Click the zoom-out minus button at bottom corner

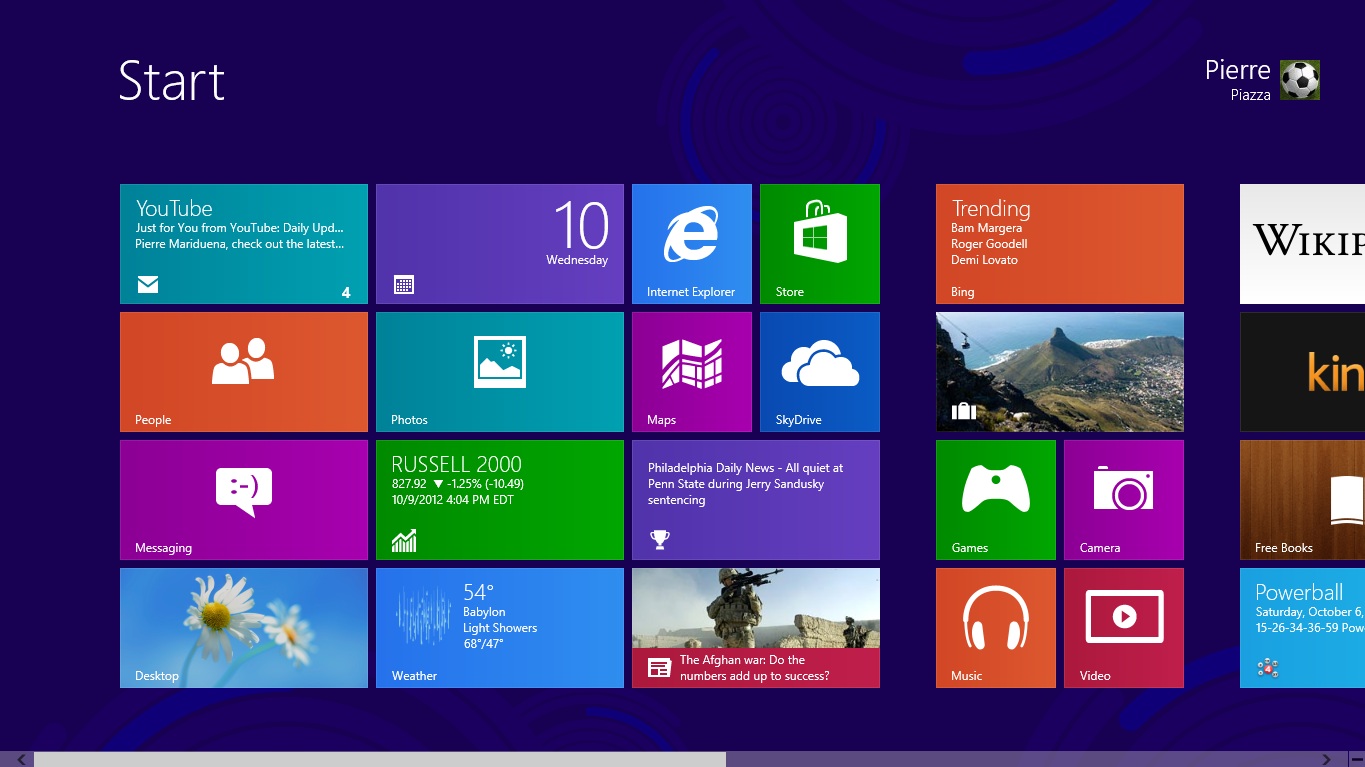coord(1356,759)
